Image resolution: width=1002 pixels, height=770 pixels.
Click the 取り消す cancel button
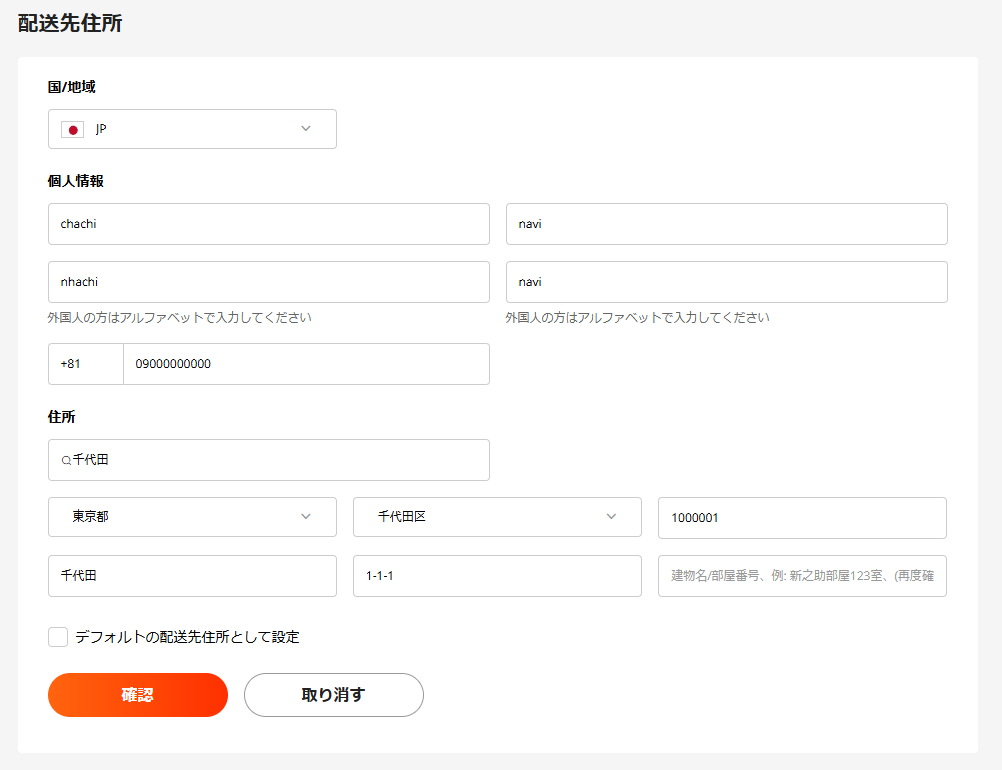pos(333,695)
